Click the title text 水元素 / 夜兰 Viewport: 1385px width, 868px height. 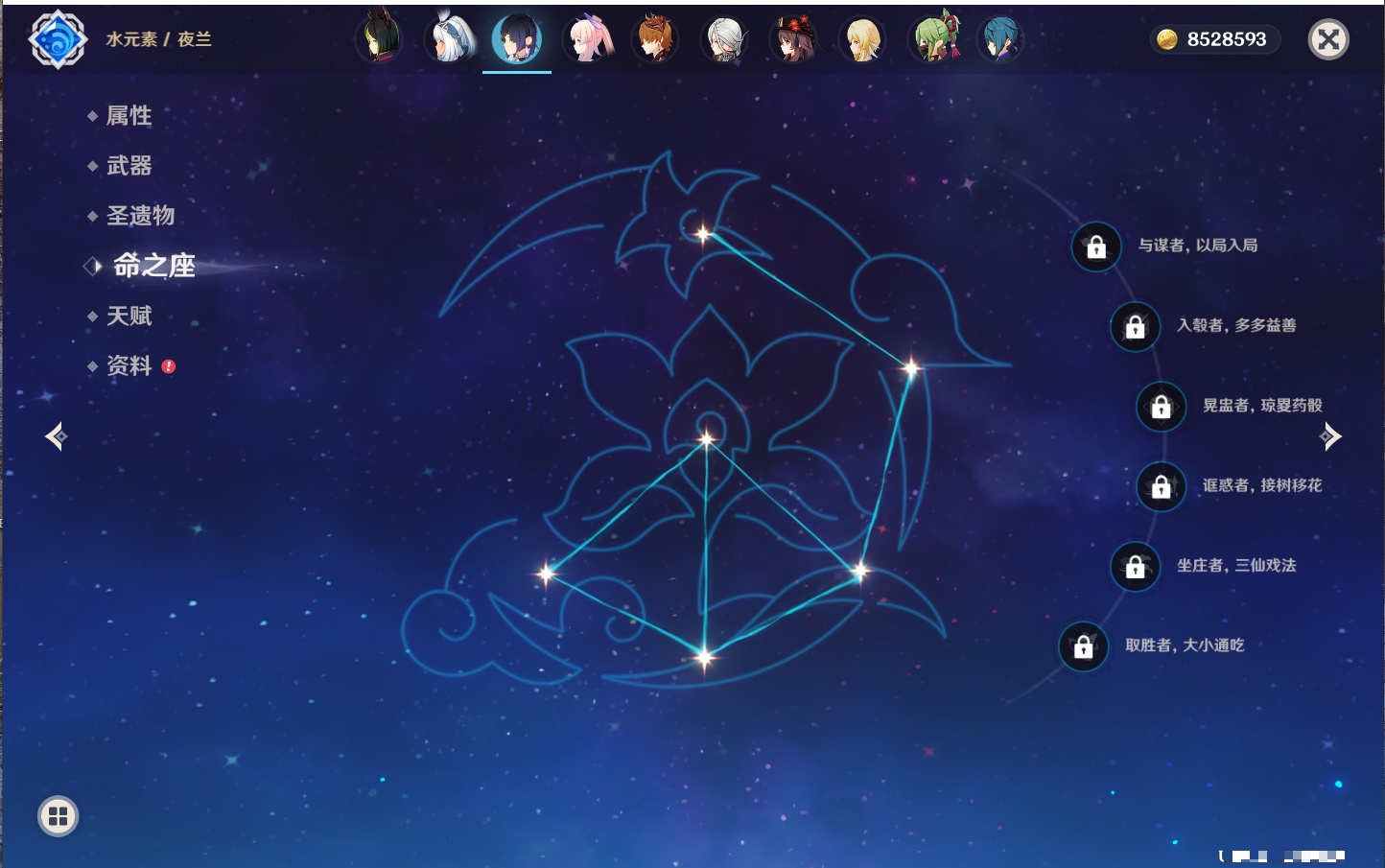coord(158,39)
